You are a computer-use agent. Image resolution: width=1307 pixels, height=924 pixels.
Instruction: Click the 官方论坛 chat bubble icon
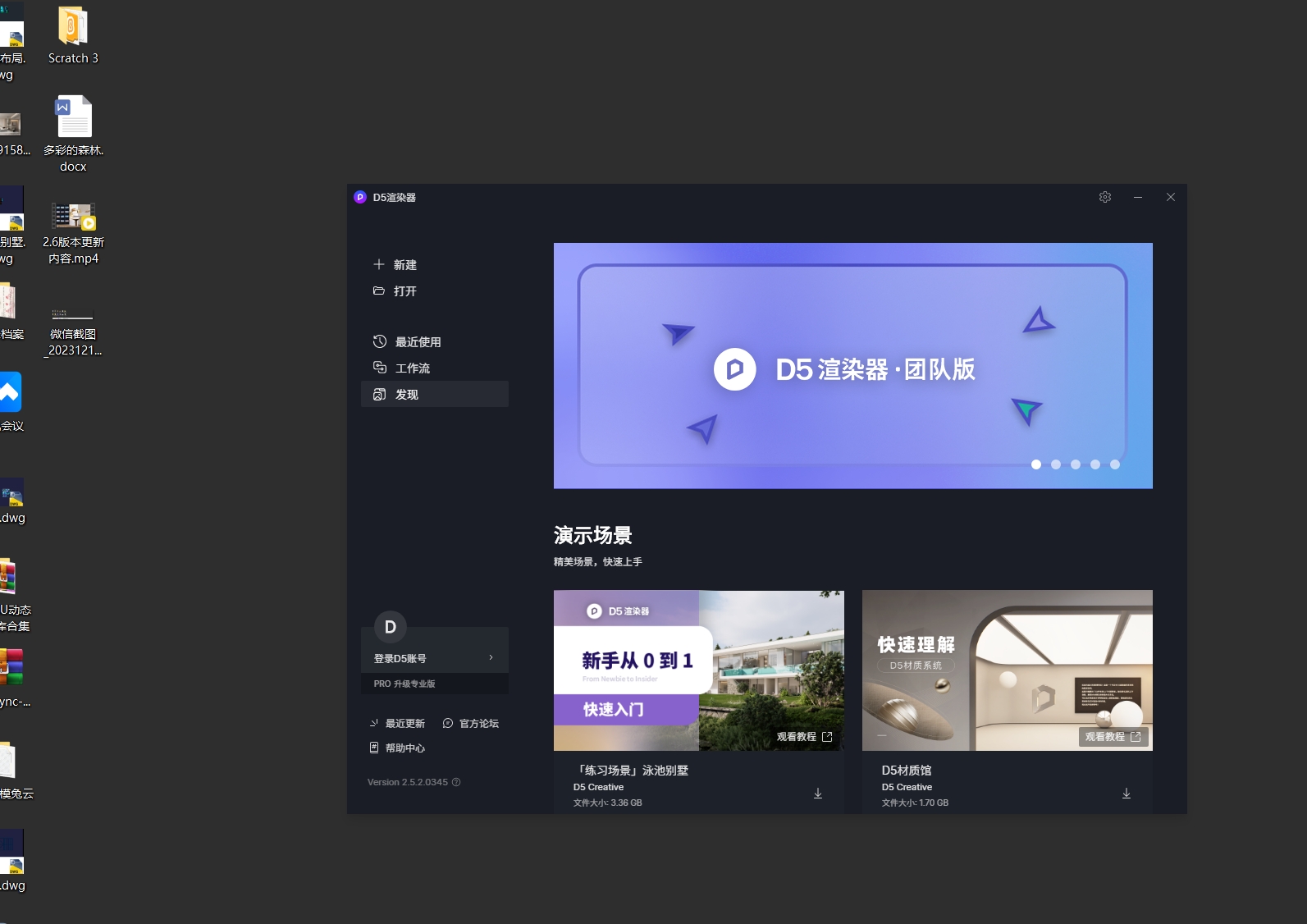coord(448,723)
